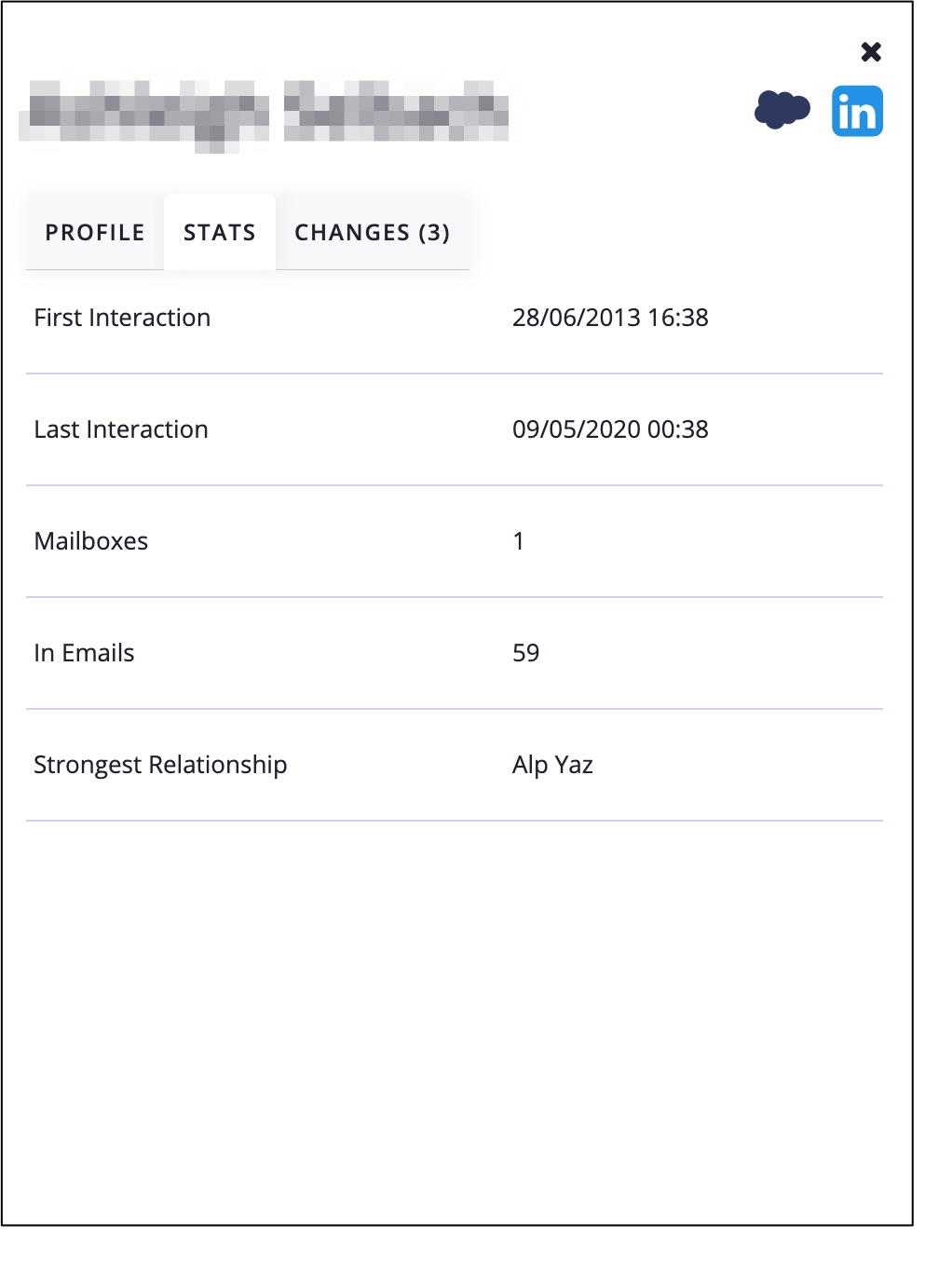Click the 09/05/2020 last interaction date
Image resolution: width=952 pixels, height=1265 pixels.
coord(576,429)
